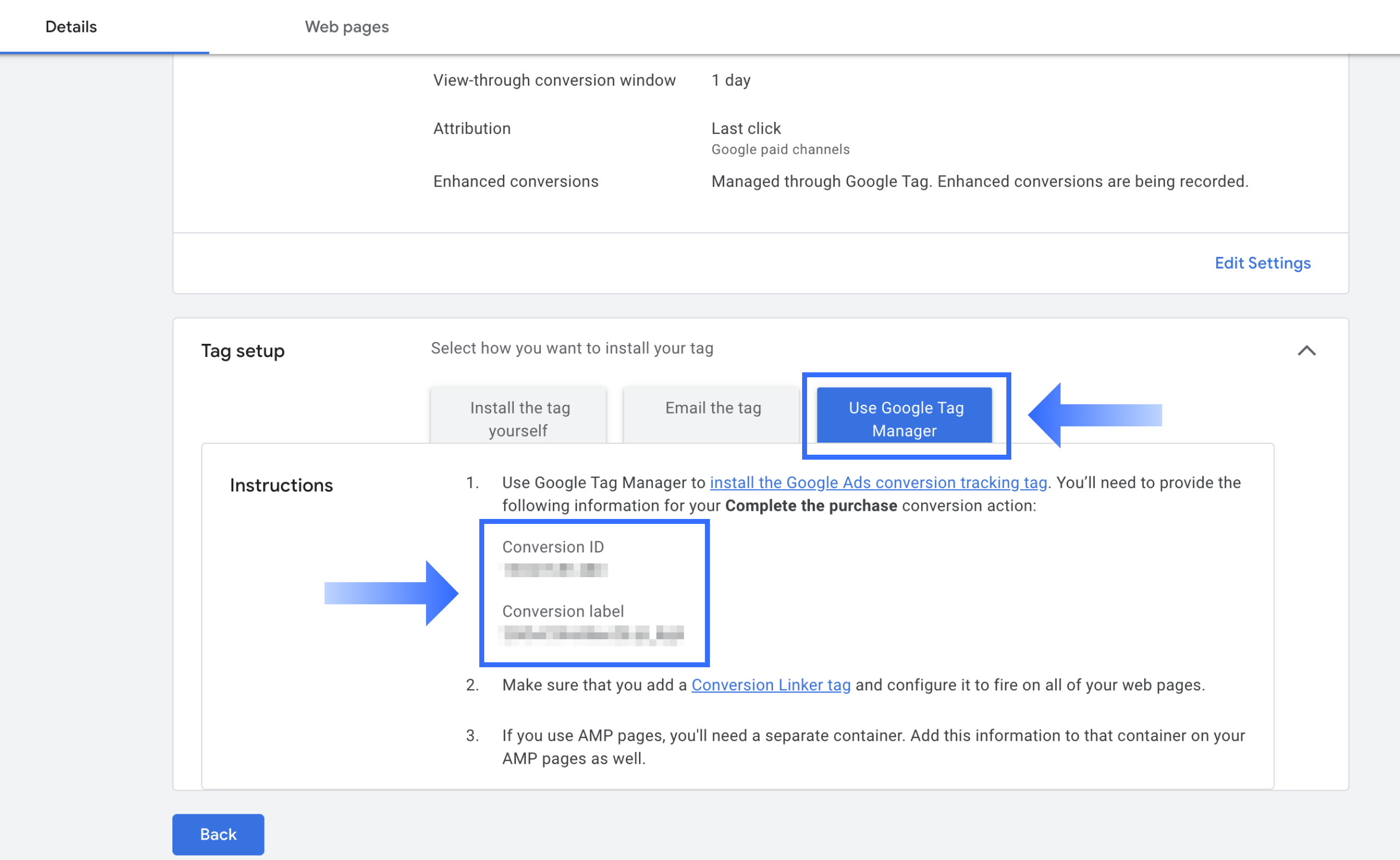
Task: Click the Instructions heading
Action: (281, 485)
